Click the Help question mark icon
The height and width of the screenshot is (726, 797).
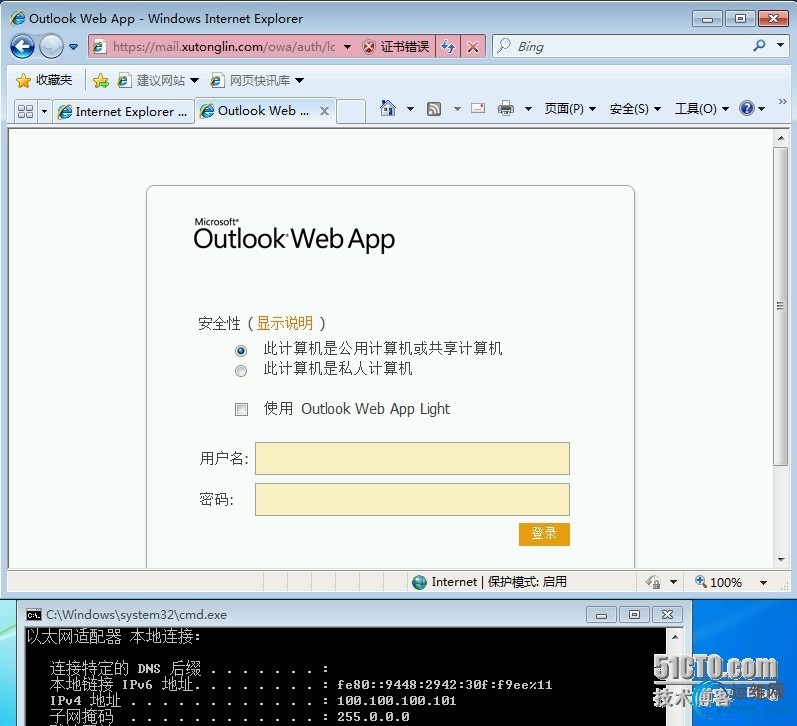tap(747, 108)
